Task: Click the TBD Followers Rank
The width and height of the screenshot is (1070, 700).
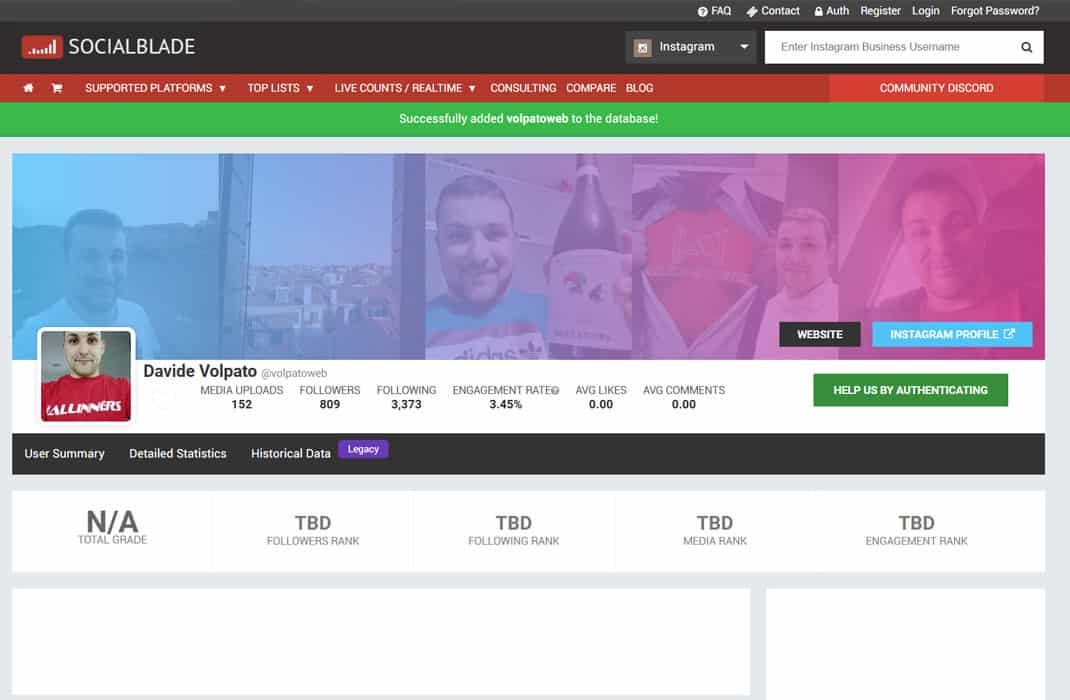Action: pos(313,523)
